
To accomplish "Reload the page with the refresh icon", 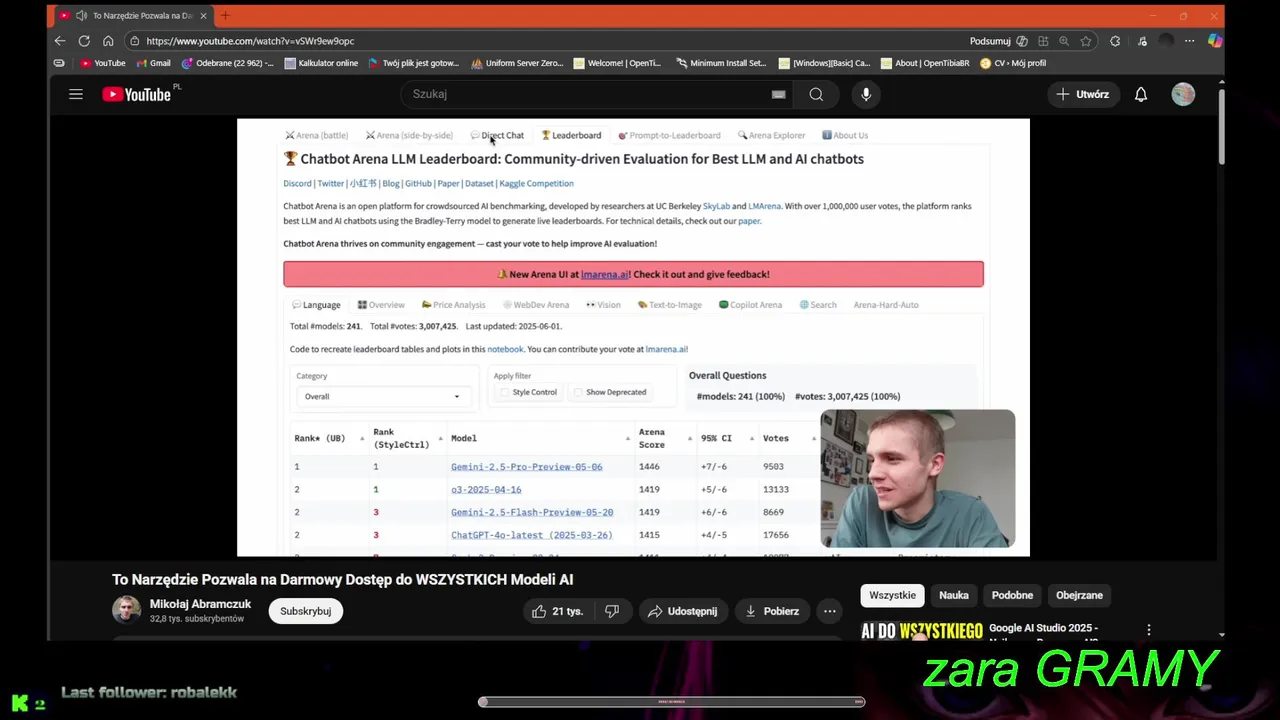I will [x=84, y=41].
